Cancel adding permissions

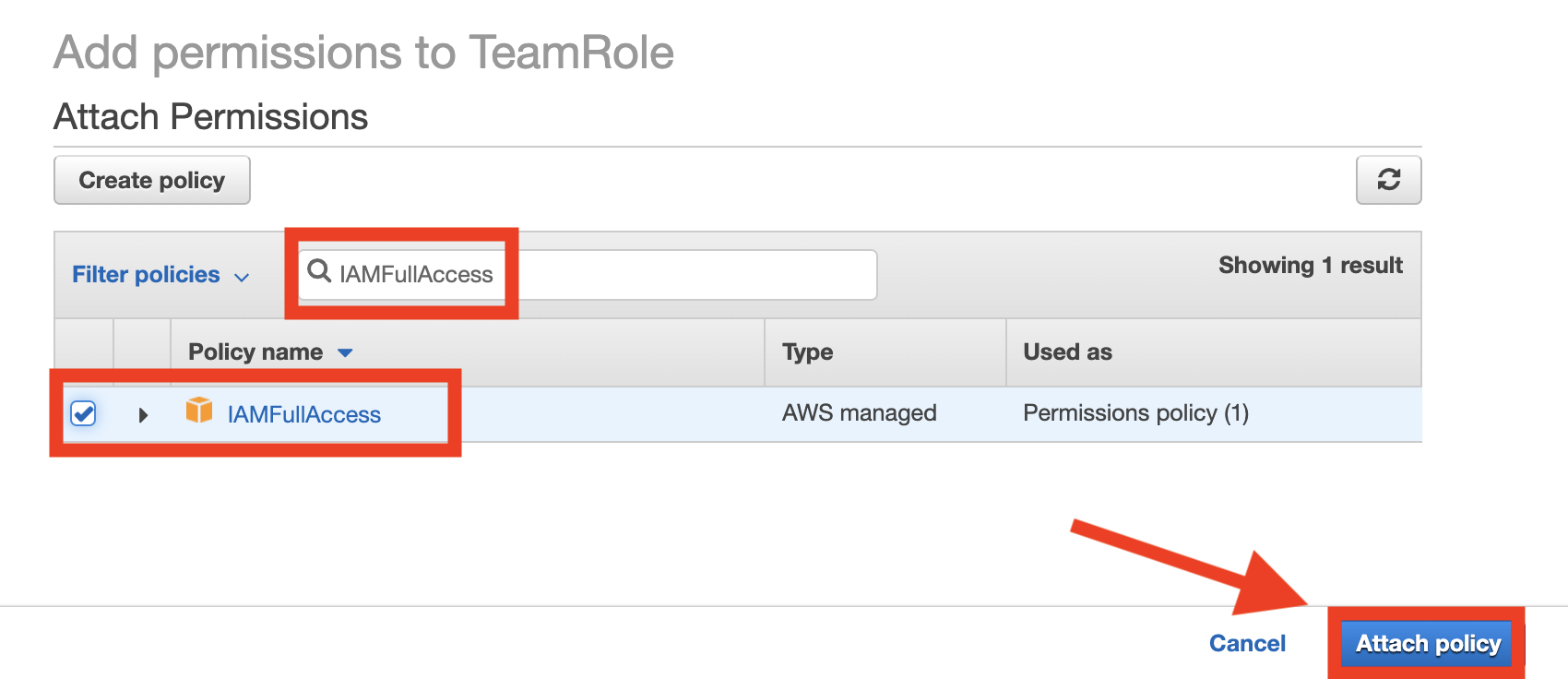[1247, 643]
